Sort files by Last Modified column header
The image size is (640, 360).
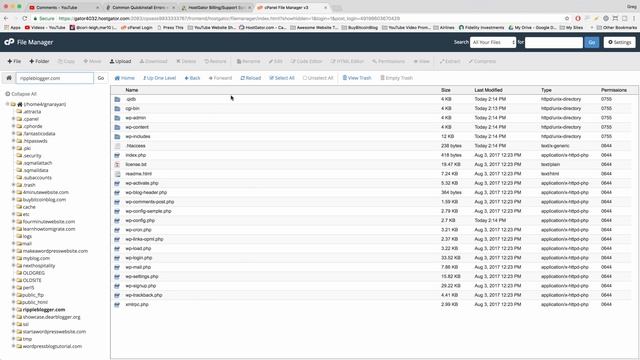coord(488,90)
